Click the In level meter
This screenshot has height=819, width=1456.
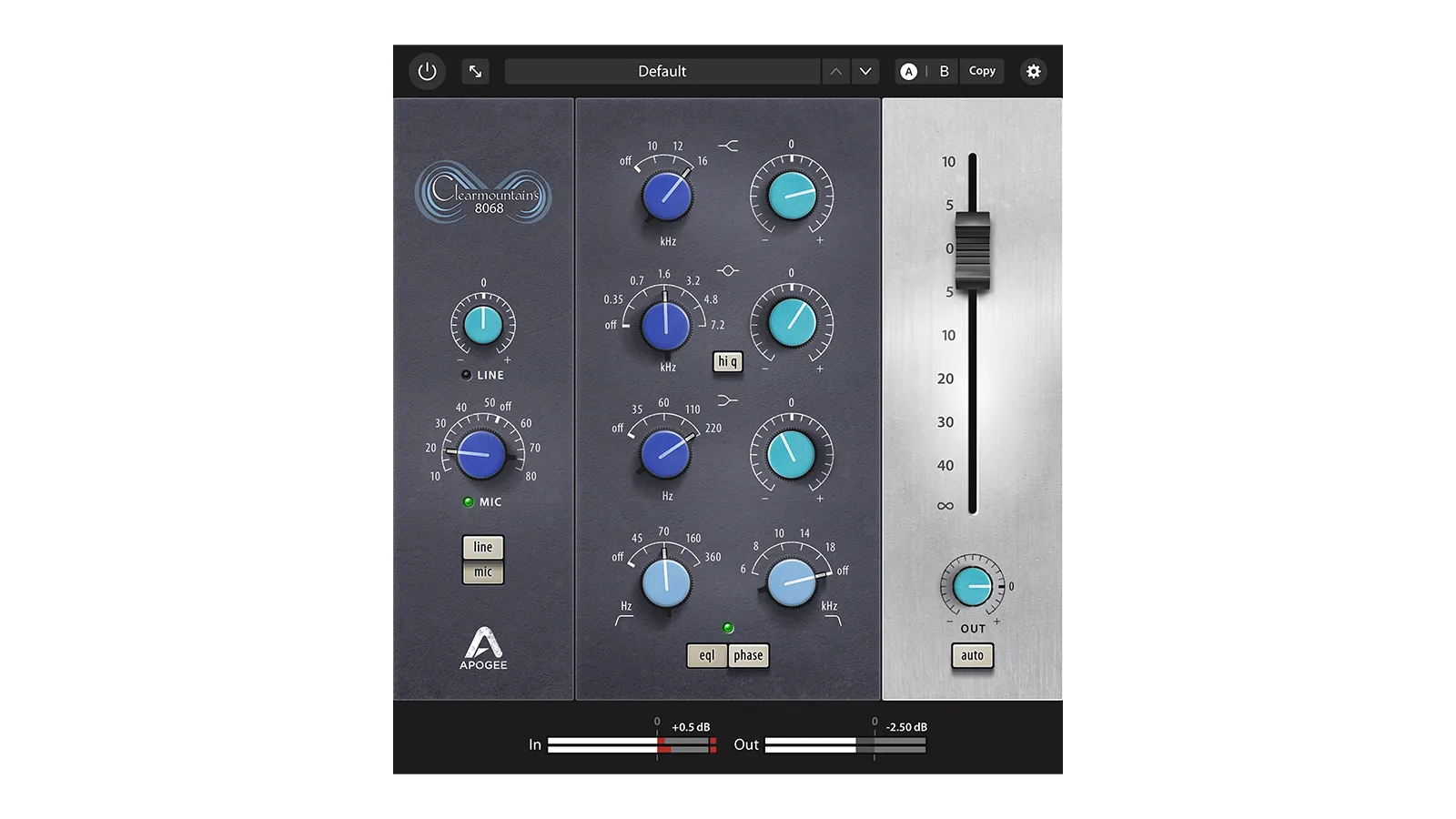(x=632, y=744)
